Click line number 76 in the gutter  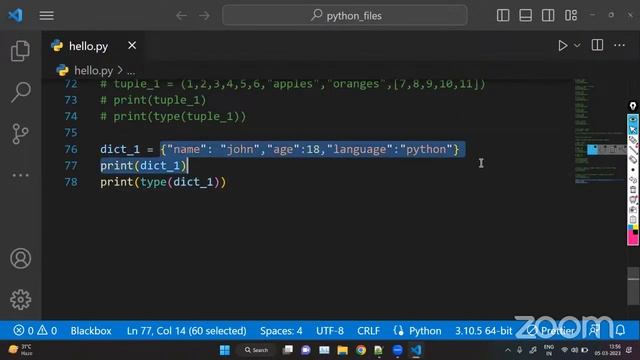click(71, 149)
